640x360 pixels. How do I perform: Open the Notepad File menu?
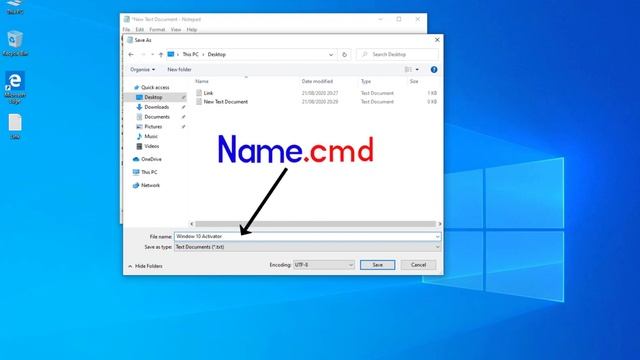pos(126,29)
